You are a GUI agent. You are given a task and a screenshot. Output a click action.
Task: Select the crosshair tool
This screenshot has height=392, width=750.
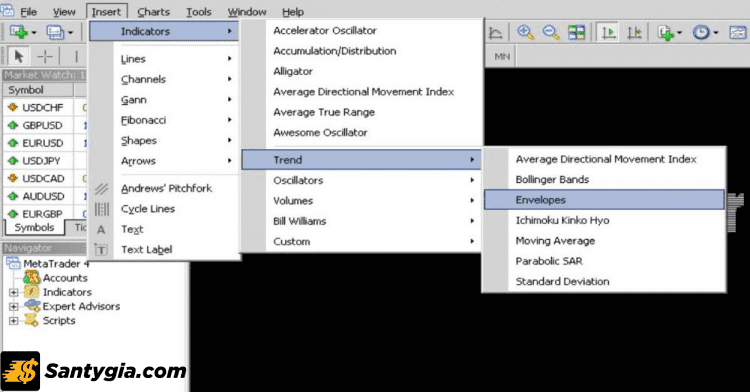click(45, 56)
